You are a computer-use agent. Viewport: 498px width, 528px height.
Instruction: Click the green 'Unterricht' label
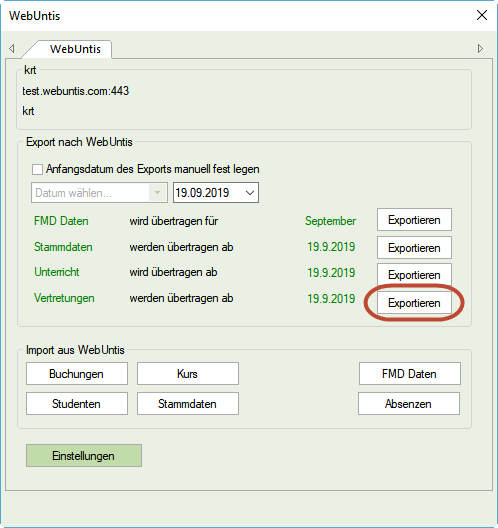point(57,272)
